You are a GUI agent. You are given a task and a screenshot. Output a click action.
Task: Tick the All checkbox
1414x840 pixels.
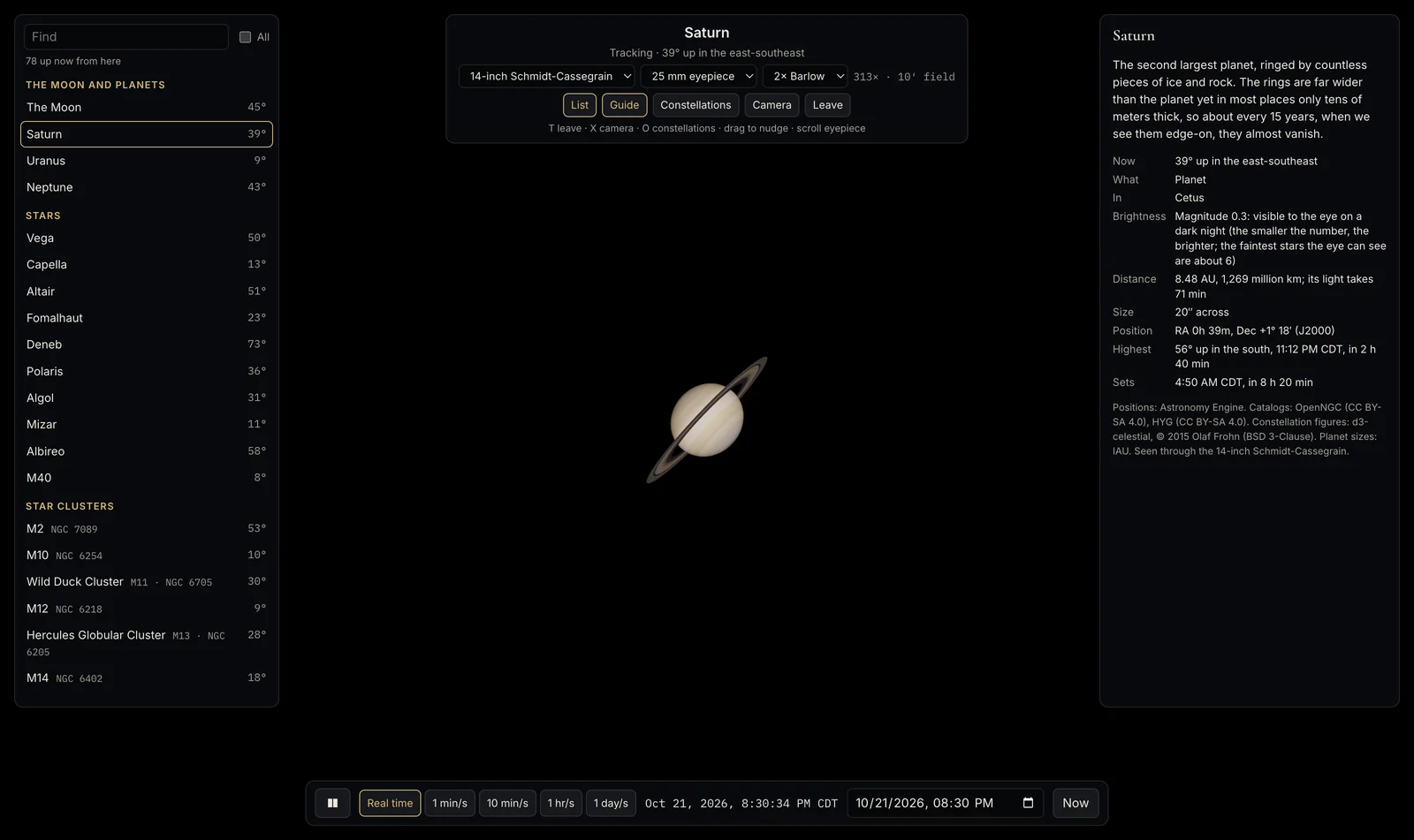point(246,37)
